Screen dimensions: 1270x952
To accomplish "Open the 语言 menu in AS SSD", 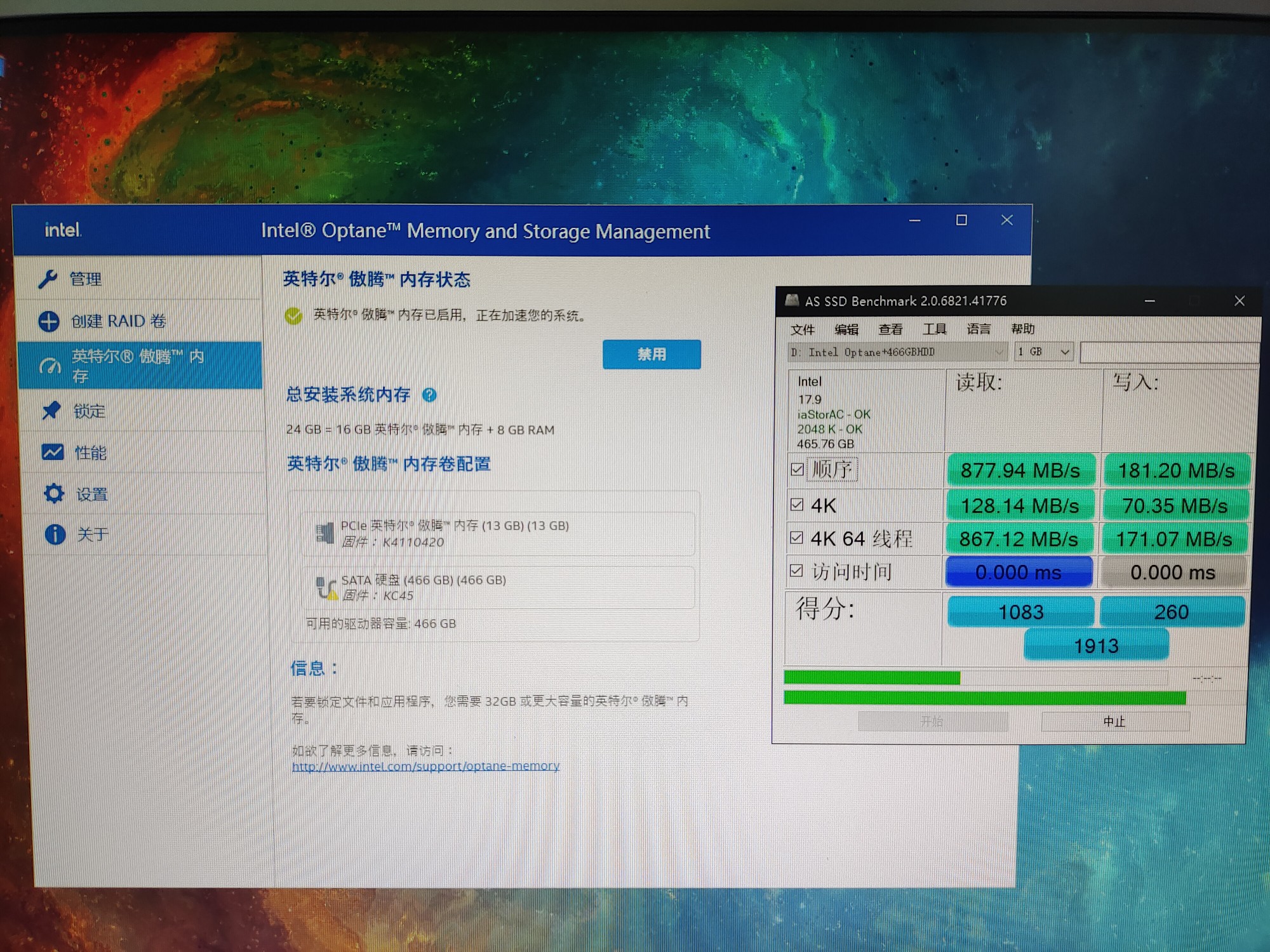I will click(x=979, y=329).
